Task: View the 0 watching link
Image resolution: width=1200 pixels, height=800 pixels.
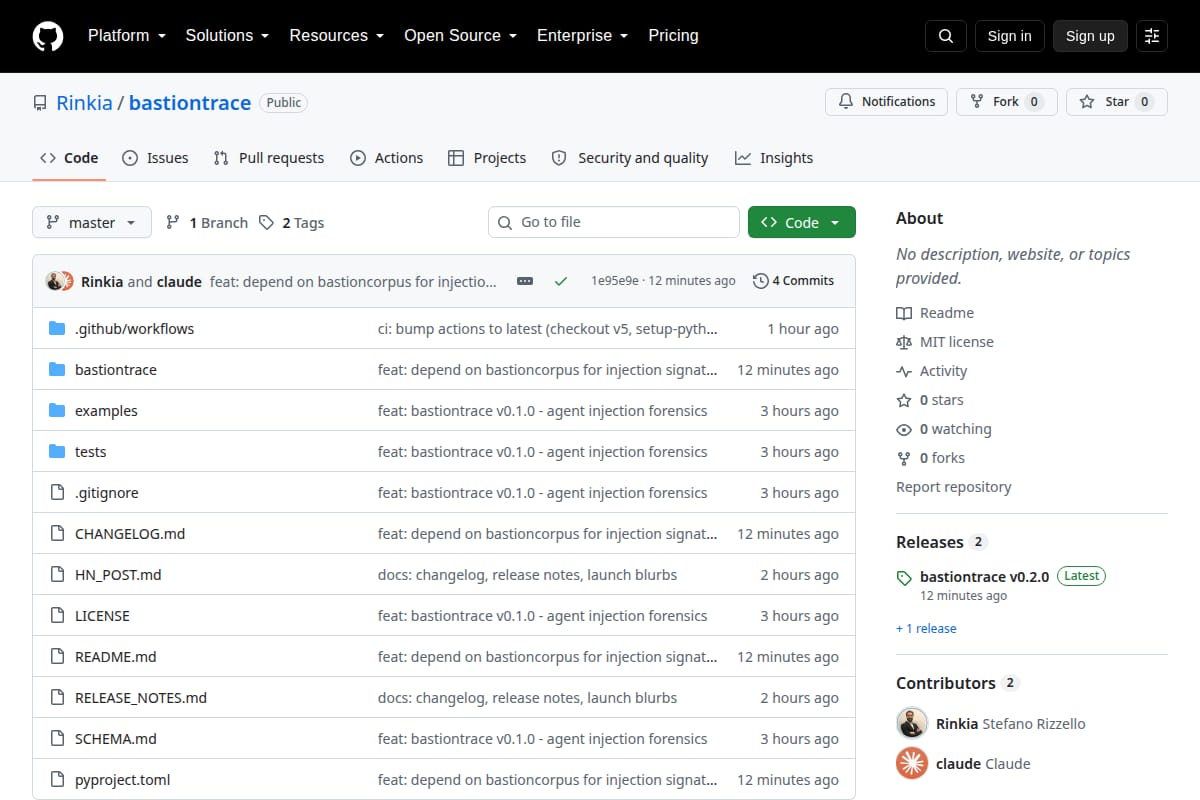Action: tap(944, 429)
